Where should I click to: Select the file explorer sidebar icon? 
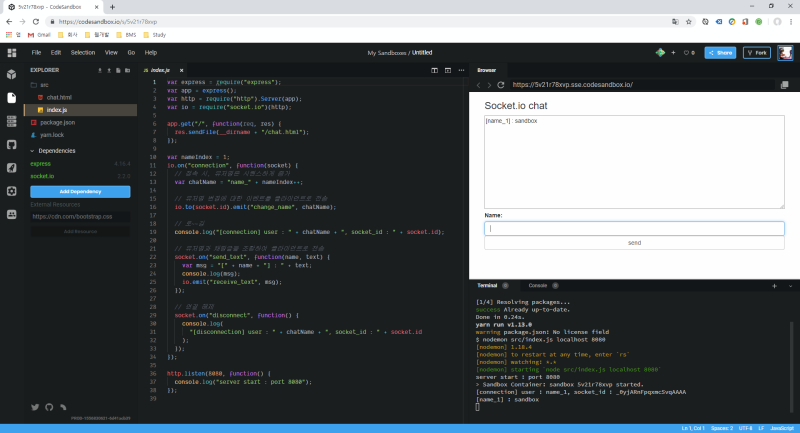click(12, 98)
